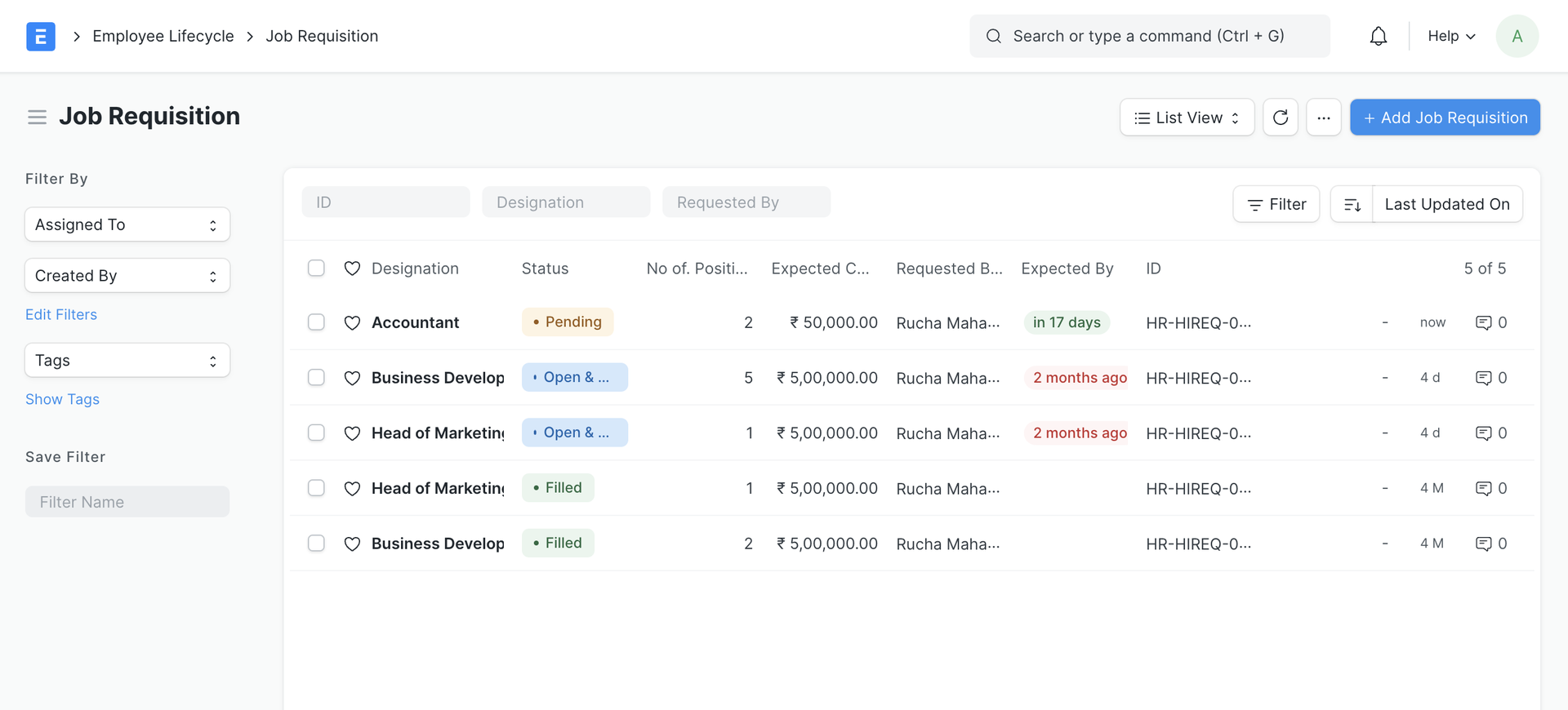Go to Employee Lifecycle breadcrumb
This screenshot has width=1568, height=710.
pyautogui.click(x=163, y=37)
